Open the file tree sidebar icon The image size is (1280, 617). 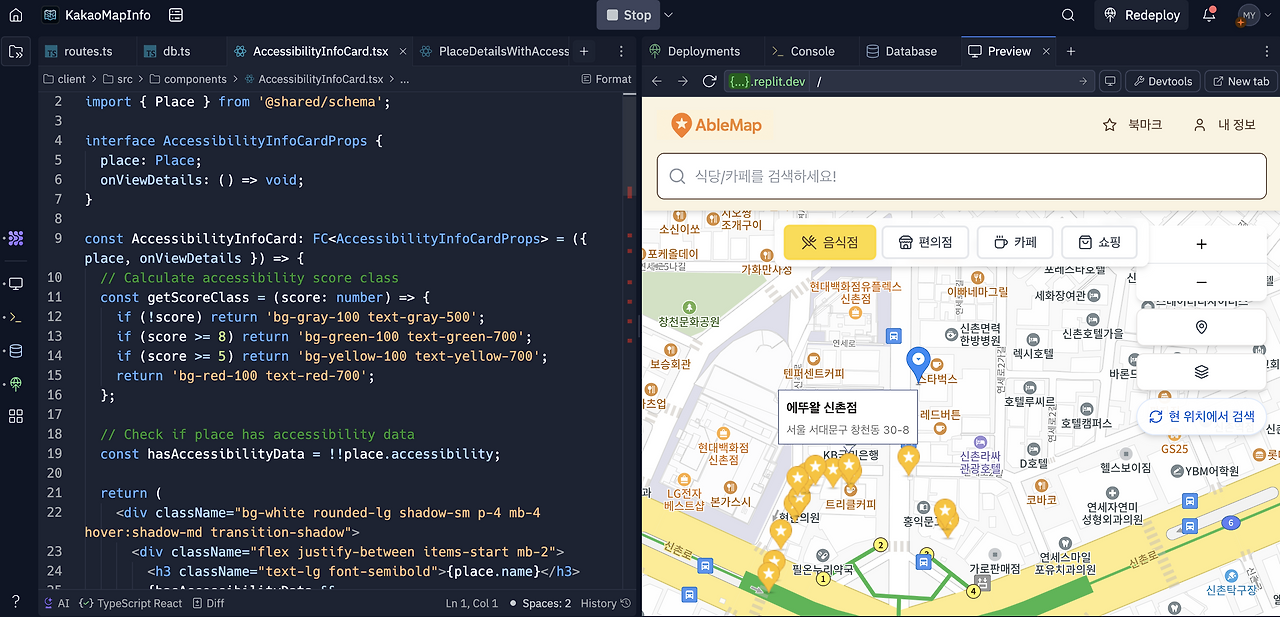pos(15,51)
